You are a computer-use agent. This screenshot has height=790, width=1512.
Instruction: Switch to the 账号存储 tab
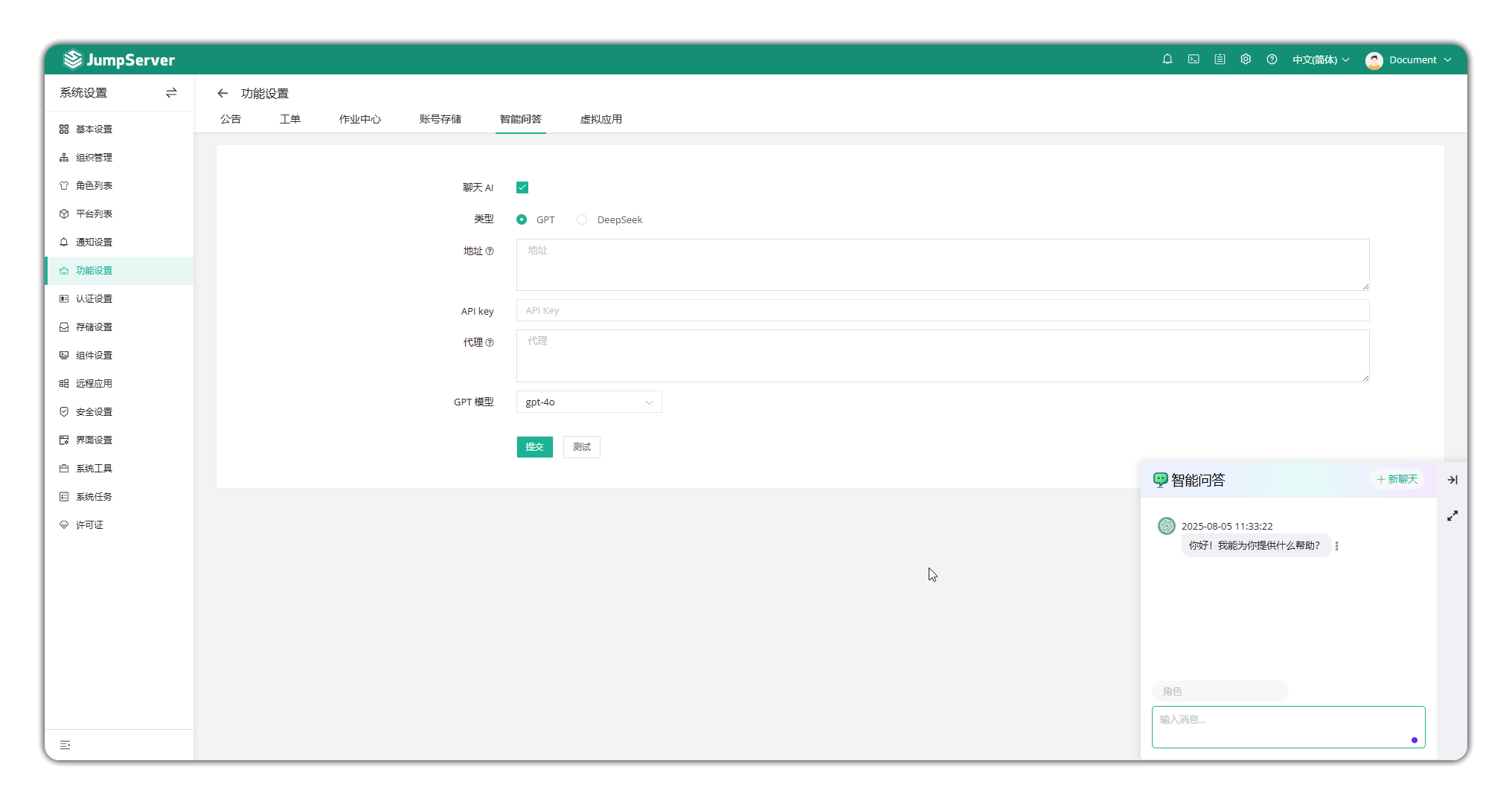tap(441, 119)
